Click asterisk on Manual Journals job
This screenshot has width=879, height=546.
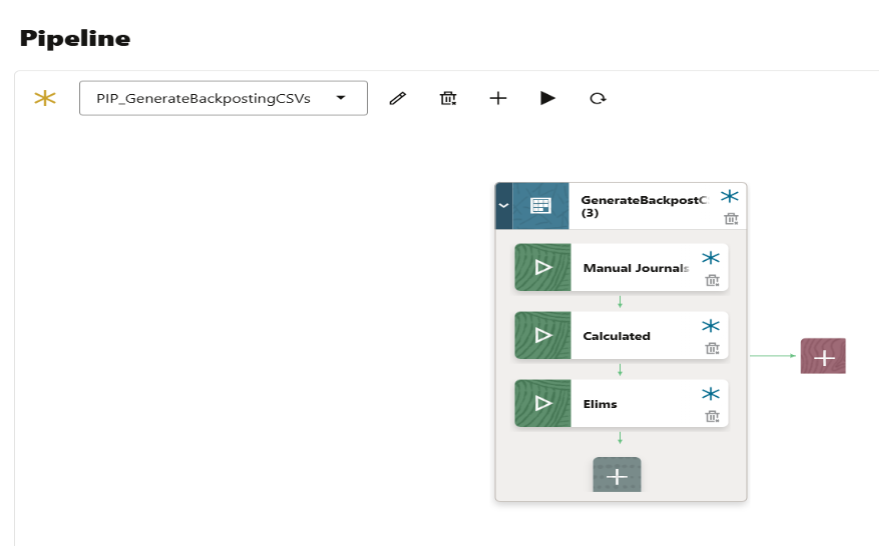click(x=710, y=258)
